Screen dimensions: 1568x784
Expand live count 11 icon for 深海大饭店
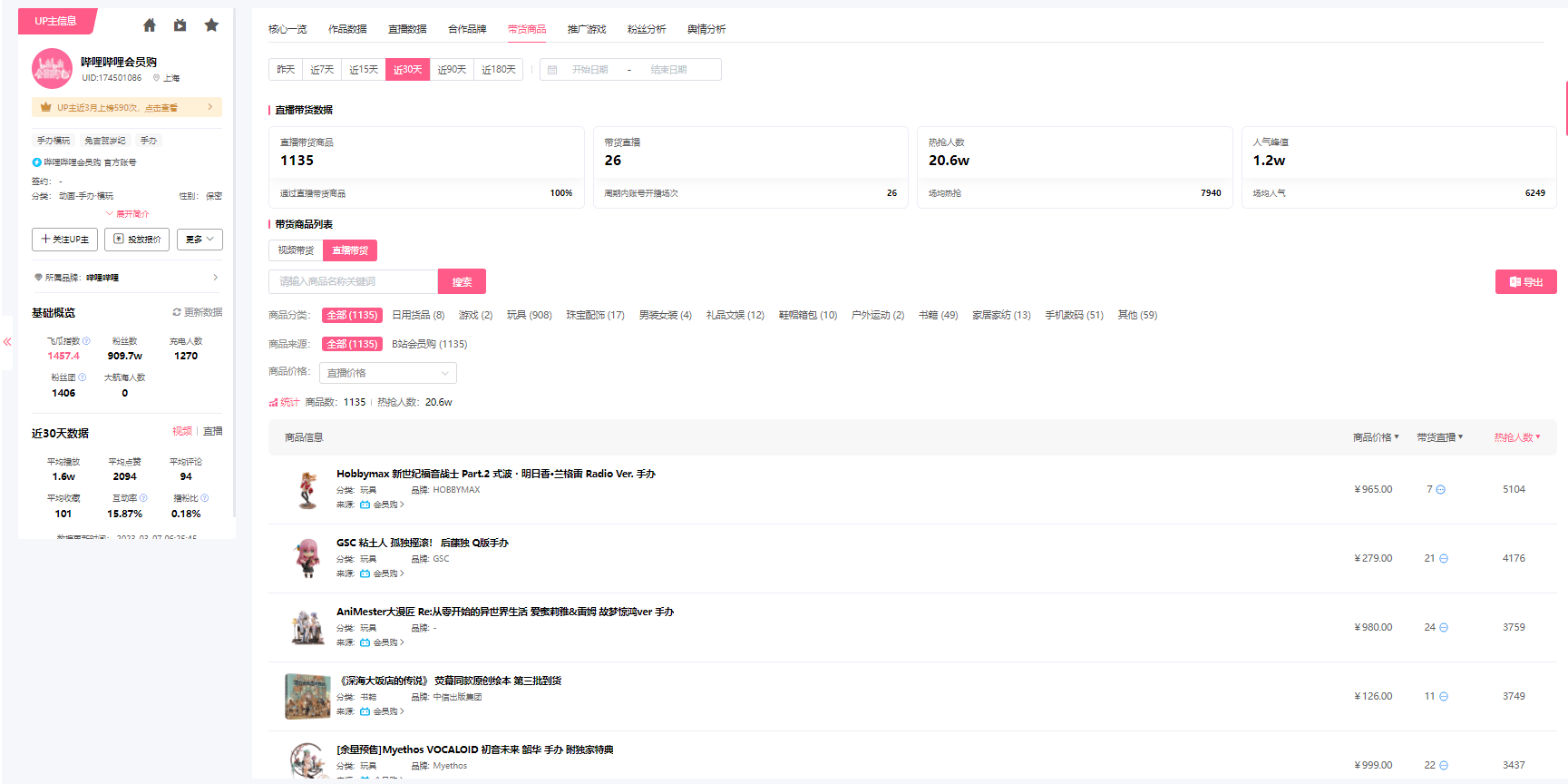1444,697
